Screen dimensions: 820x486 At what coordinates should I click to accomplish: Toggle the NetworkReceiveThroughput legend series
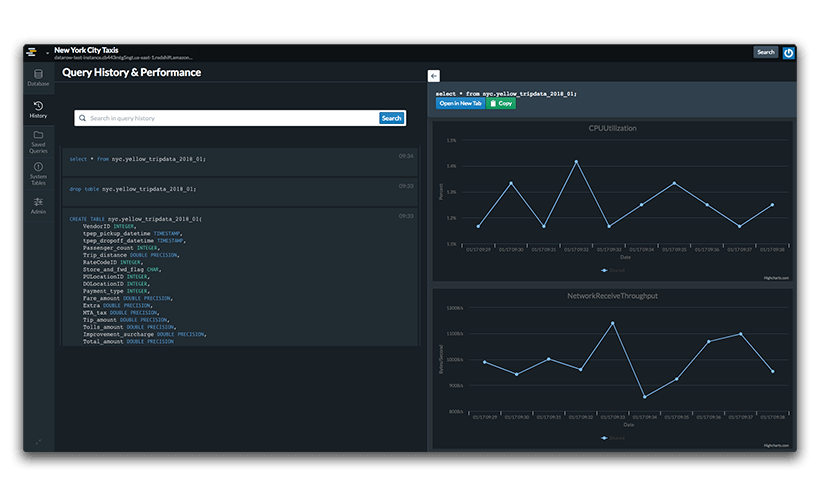tap(612, 438)
